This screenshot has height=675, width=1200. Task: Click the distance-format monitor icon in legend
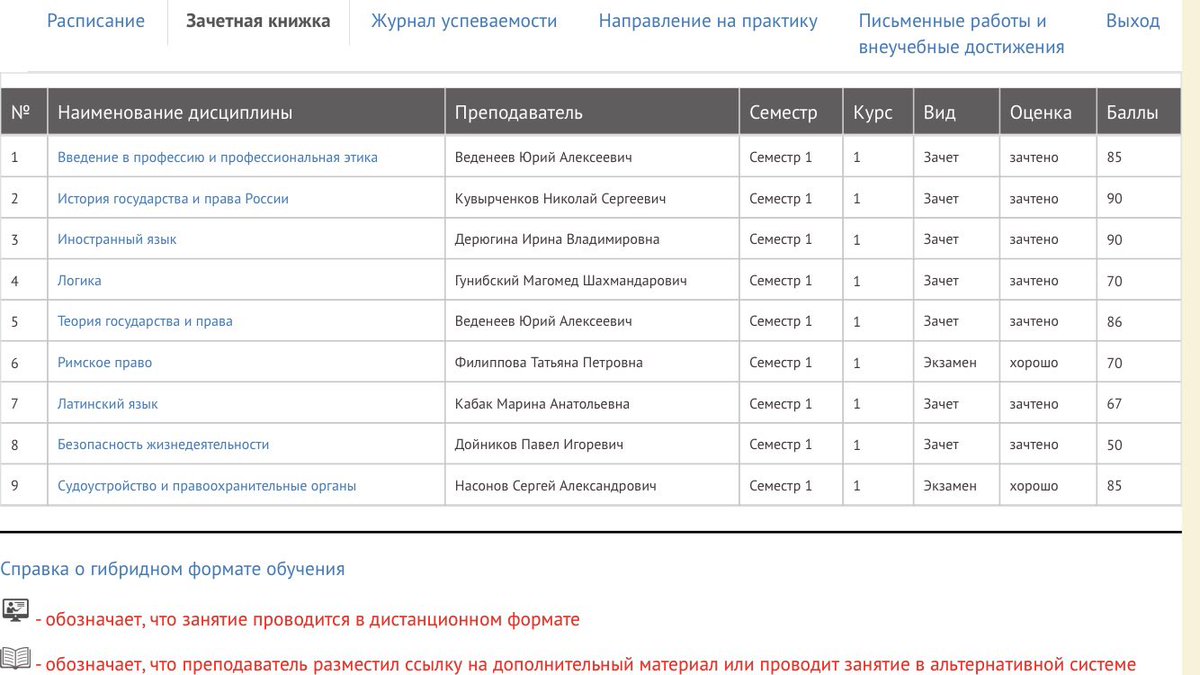[15, 609]
